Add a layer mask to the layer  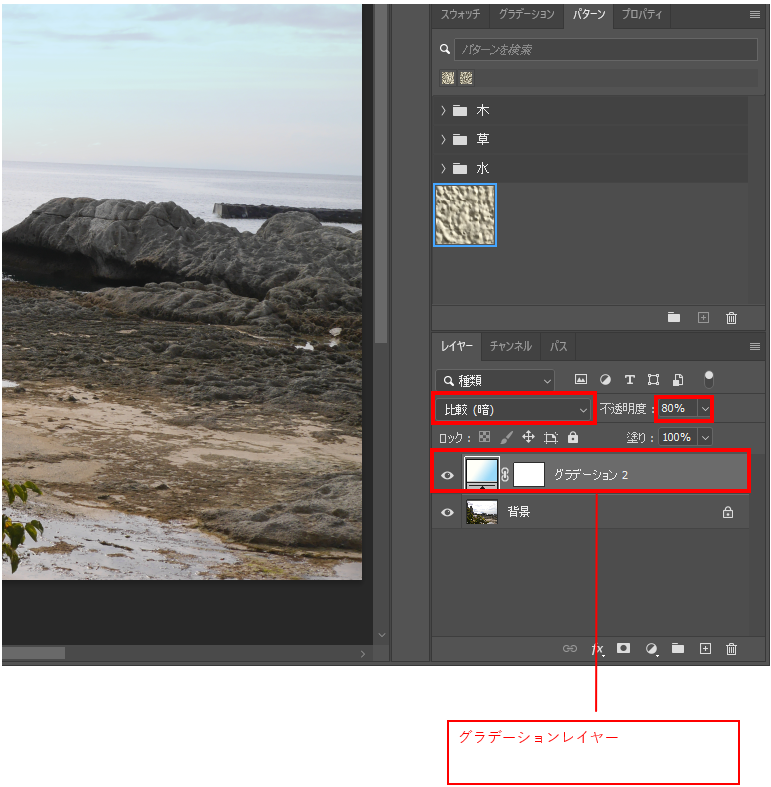[624, 649]
